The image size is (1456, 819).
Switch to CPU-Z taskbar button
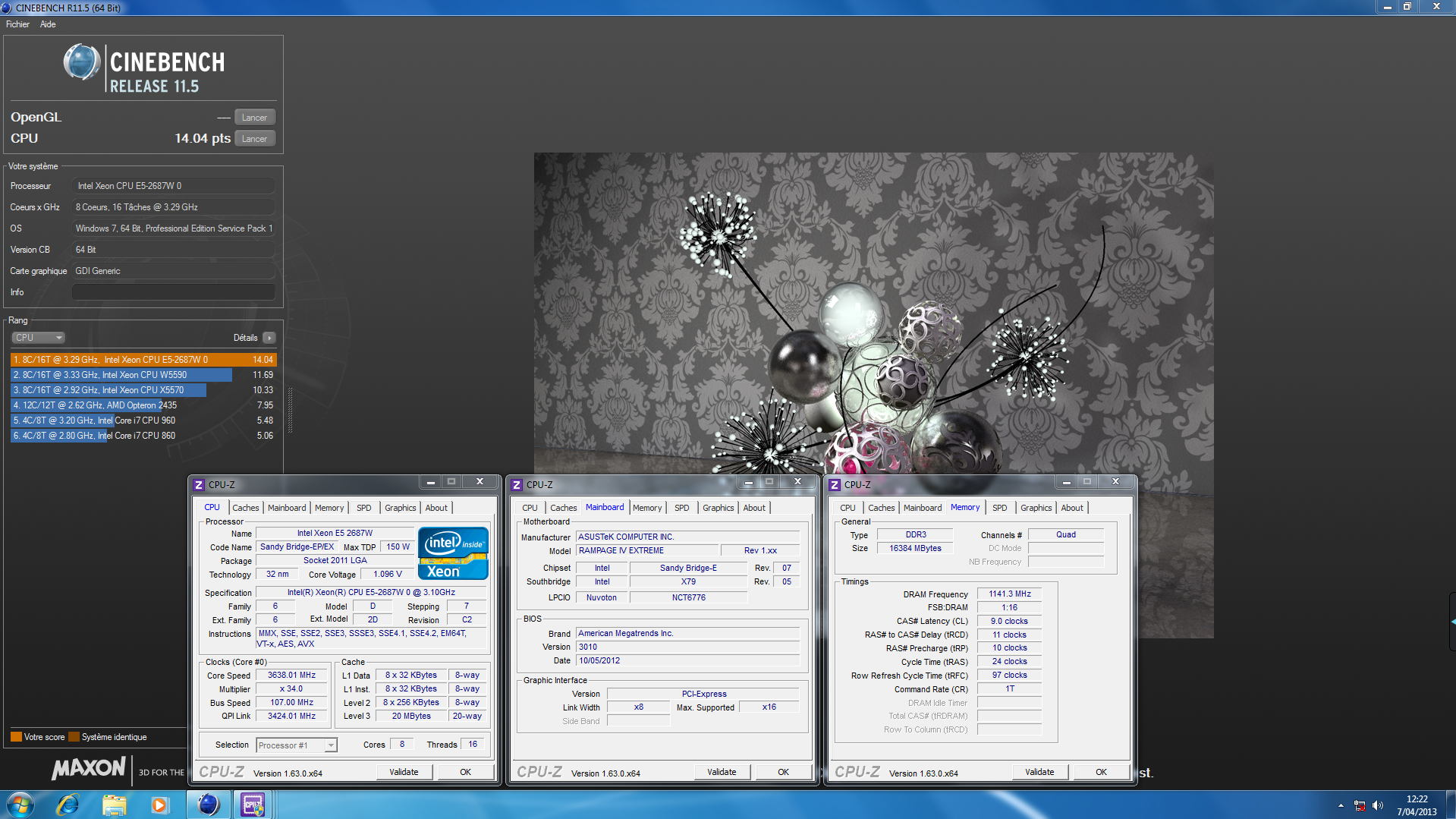point(253,805)
